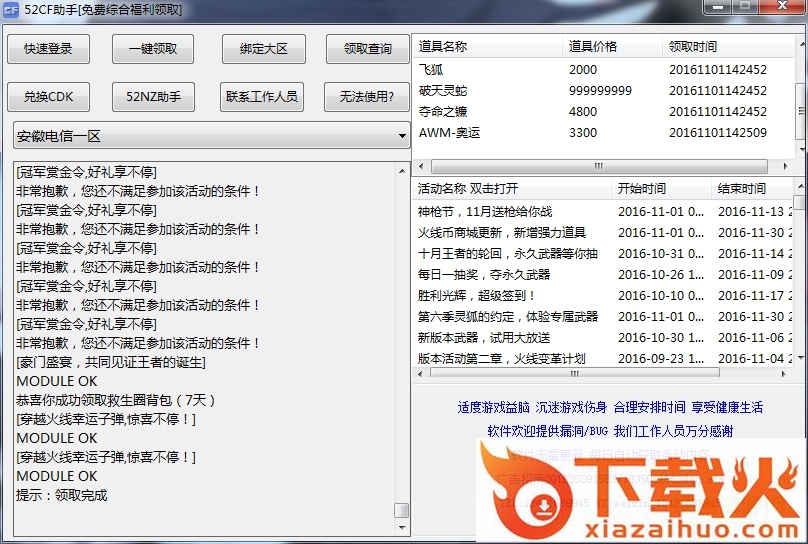The image size is (808, 544).
Task: Select activity 每日一抽奖，夺永久武器
Action: click(x=603, y=275)
